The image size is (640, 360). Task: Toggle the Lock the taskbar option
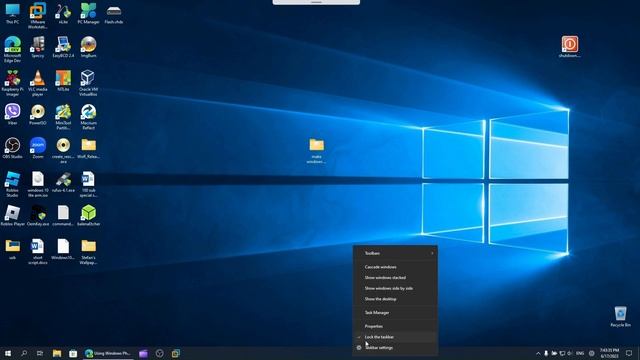click(x=395, y=337)
